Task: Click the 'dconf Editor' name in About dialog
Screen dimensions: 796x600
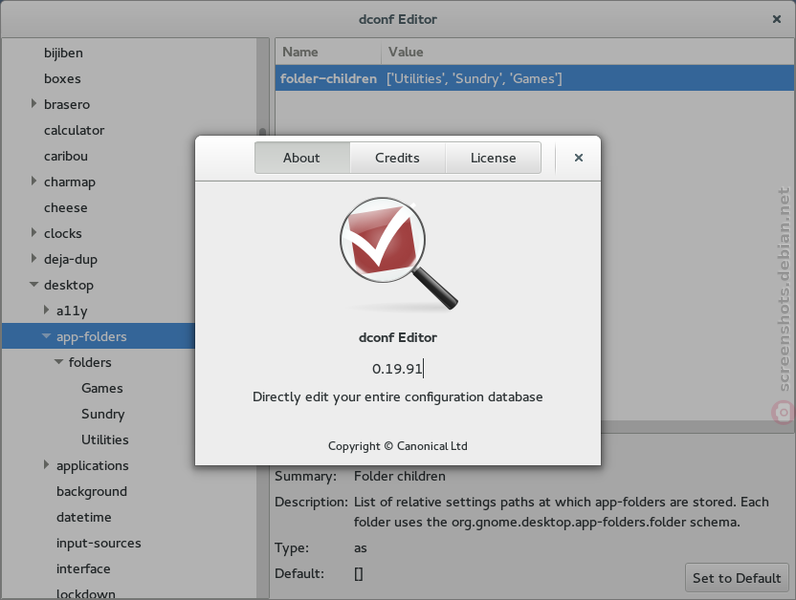Action: point(397,338)
